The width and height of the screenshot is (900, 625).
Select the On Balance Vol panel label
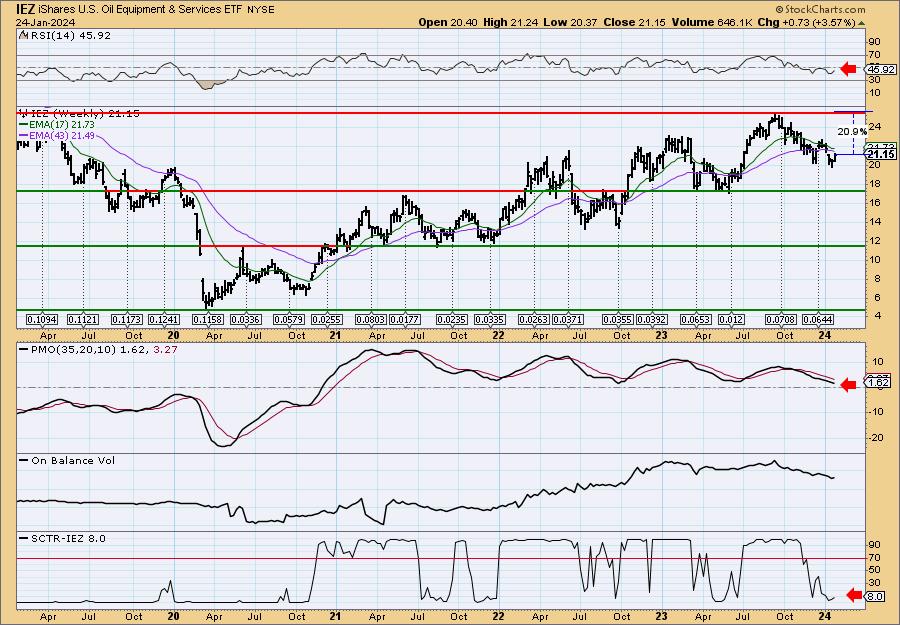pyautogui.click(x=68, y=460)
